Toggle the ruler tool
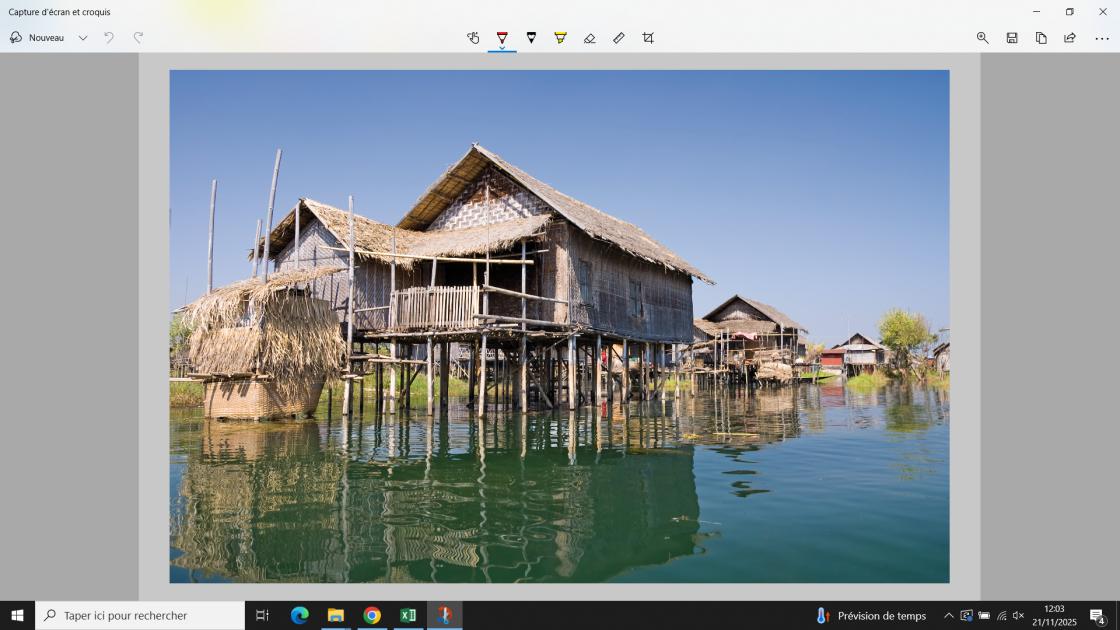 [619, 38]
